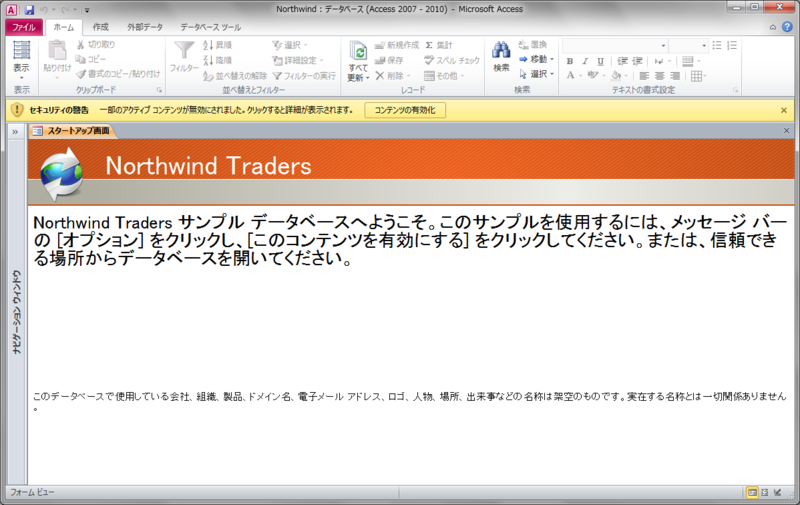
Task: Open the 詳細設定 advanced filter dropdown
Action: [x=298, y=60]
